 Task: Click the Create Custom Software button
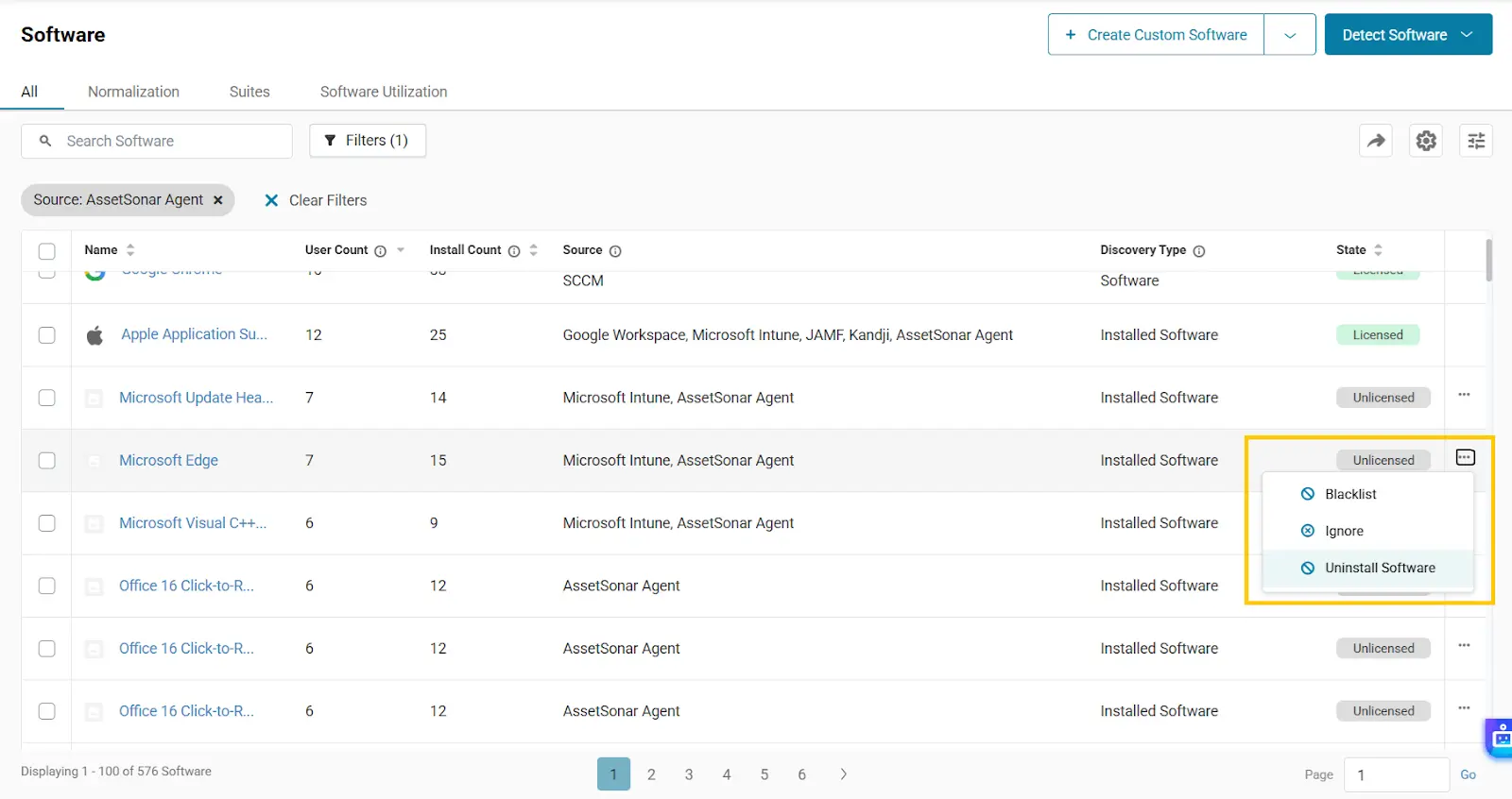[1156, 35]
